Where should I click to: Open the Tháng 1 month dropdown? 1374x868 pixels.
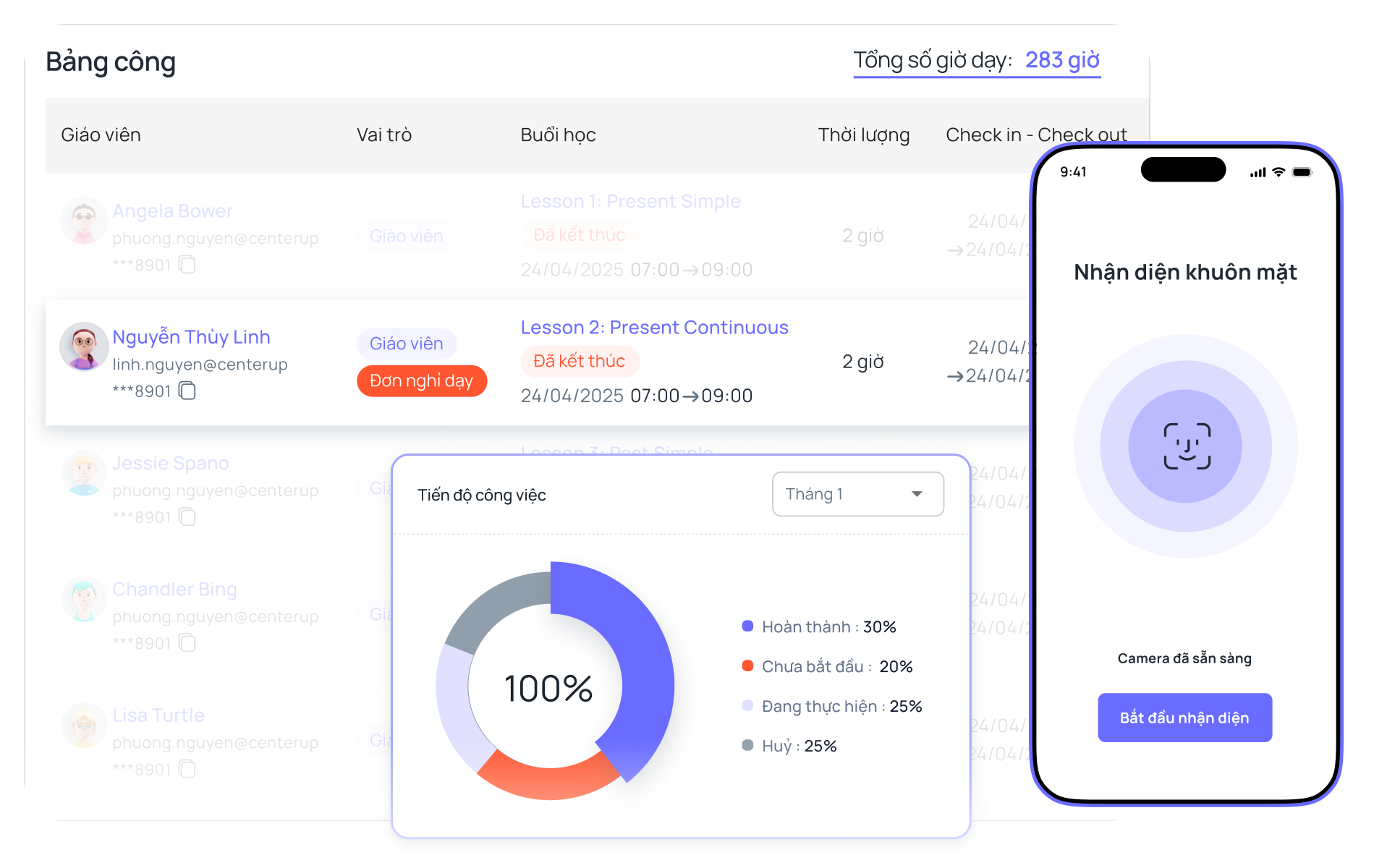[857, 494]
